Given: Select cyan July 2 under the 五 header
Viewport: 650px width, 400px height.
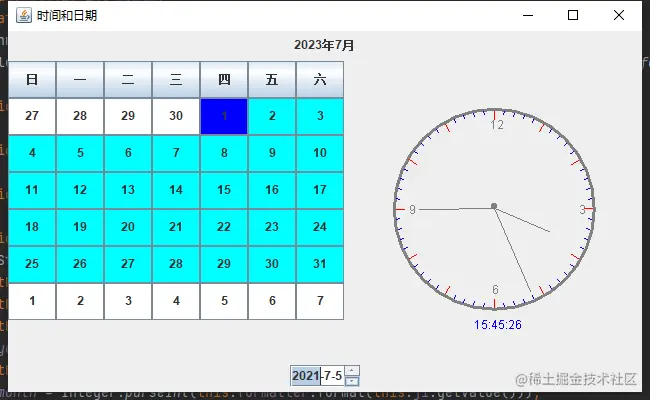Looking at the screenshot, I should [x=272, y=116].
